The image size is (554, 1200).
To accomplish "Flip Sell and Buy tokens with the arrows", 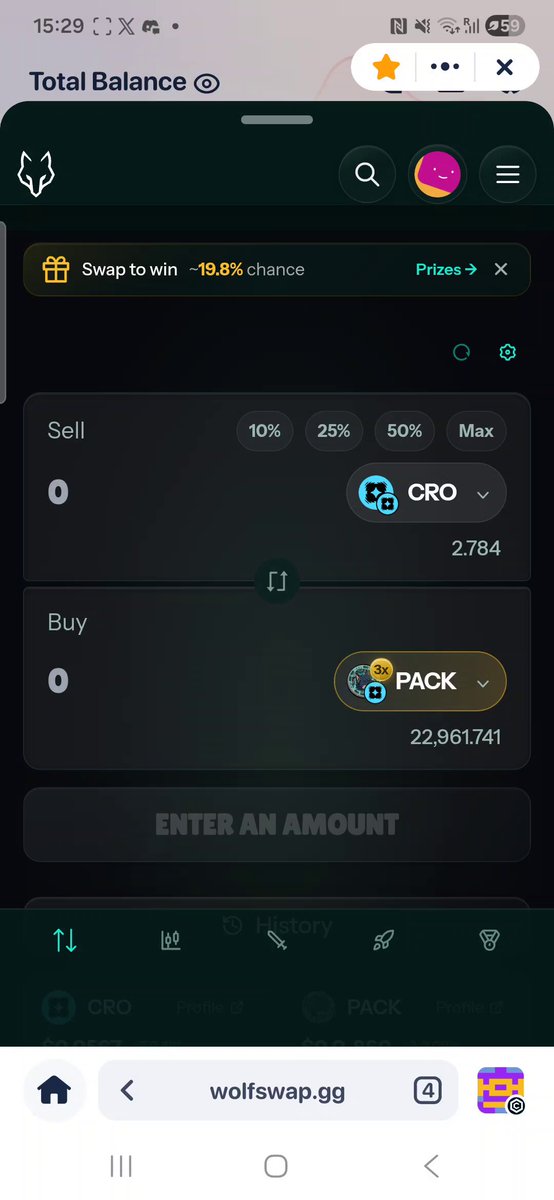I will tap(277, 580).
